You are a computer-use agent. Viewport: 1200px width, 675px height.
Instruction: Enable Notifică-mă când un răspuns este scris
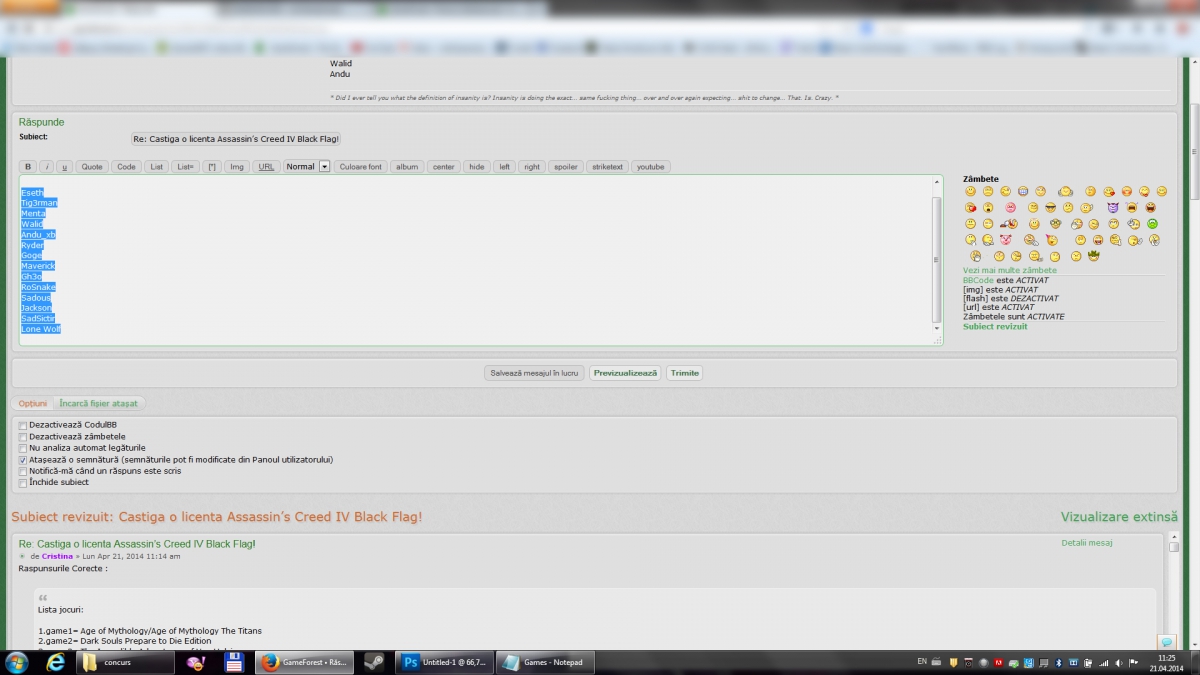23,471
